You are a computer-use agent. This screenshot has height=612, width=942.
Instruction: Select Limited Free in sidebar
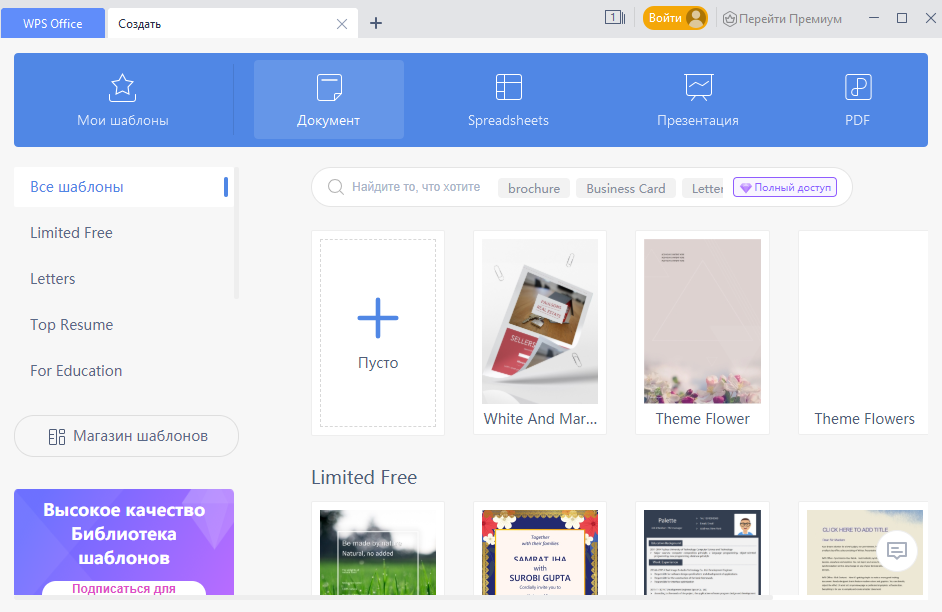tap(71, 233)
